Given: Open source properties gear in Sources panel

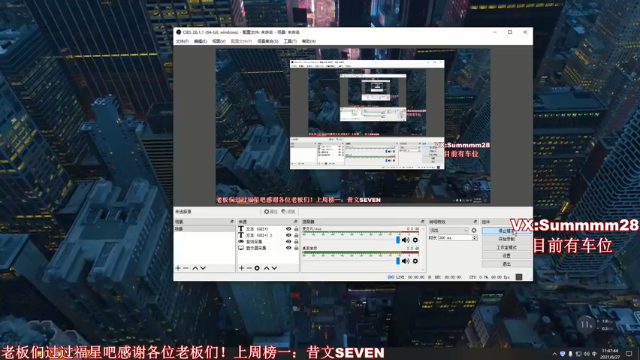Looking at the screenshot, I should [x=257, y=268].
